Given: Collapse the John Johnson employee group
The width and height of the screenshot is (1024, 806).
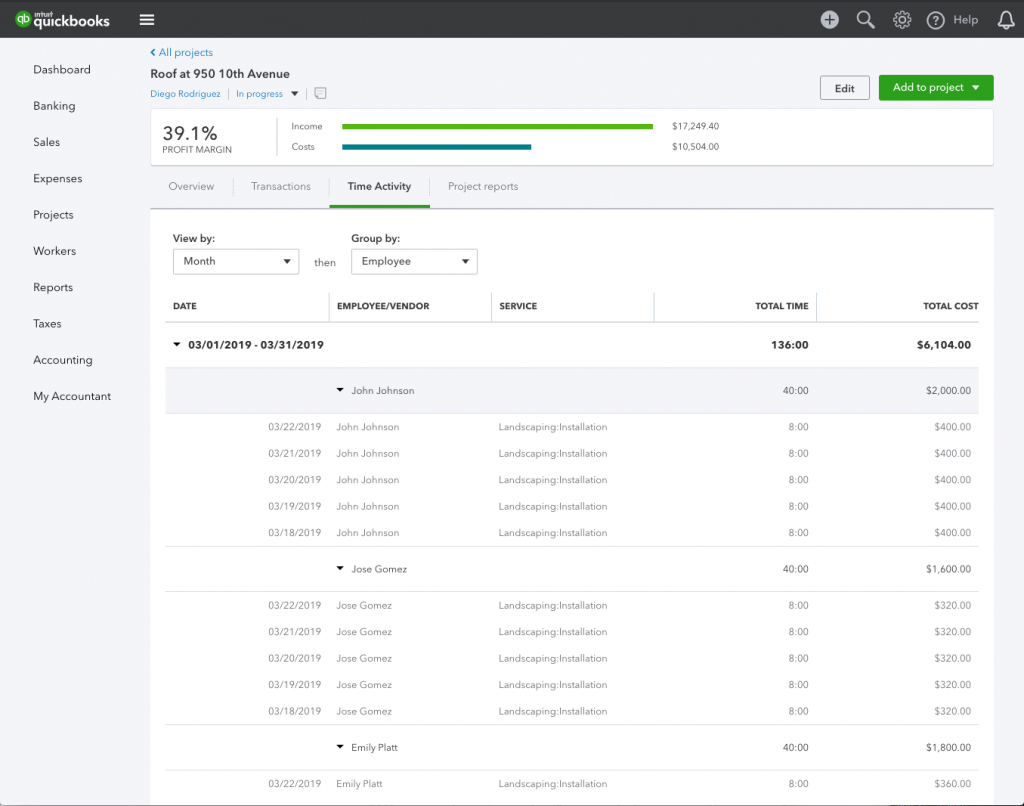Looking at the screenshot, I should [x=340, y=390].
